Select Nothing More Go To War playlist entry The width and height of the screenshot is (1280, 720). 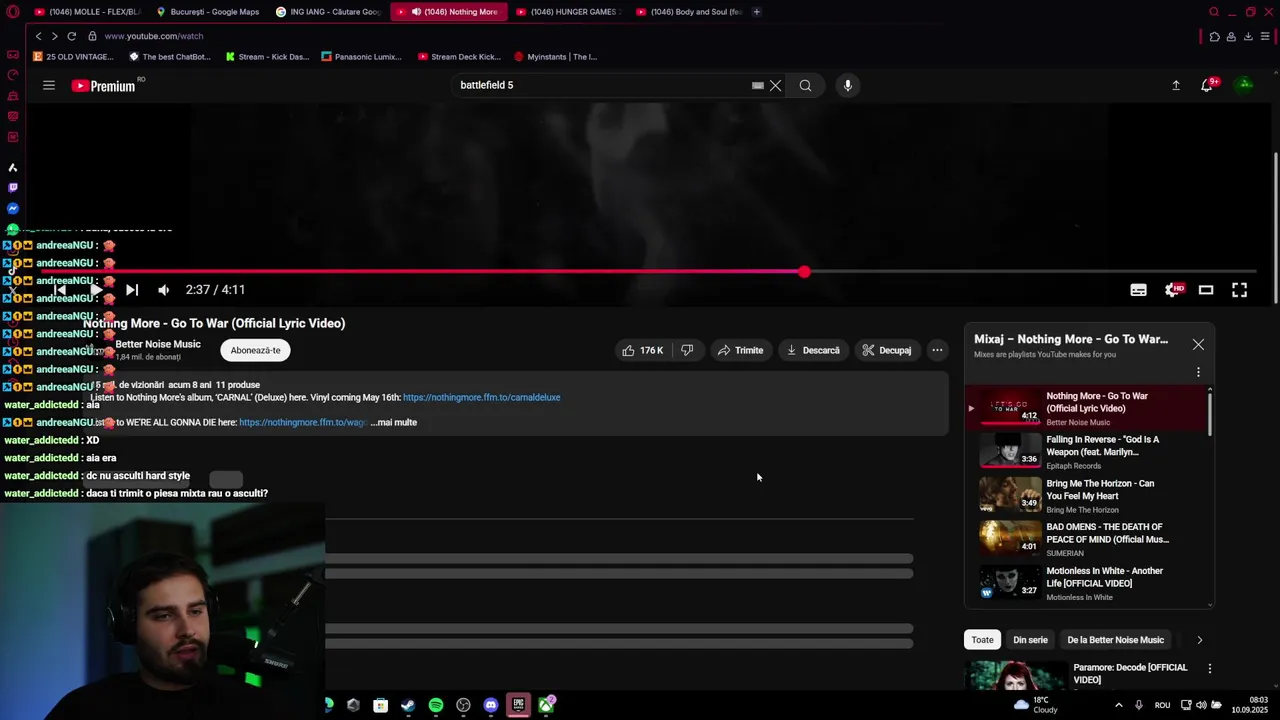pyautogui.click(x=1086, y=408)
